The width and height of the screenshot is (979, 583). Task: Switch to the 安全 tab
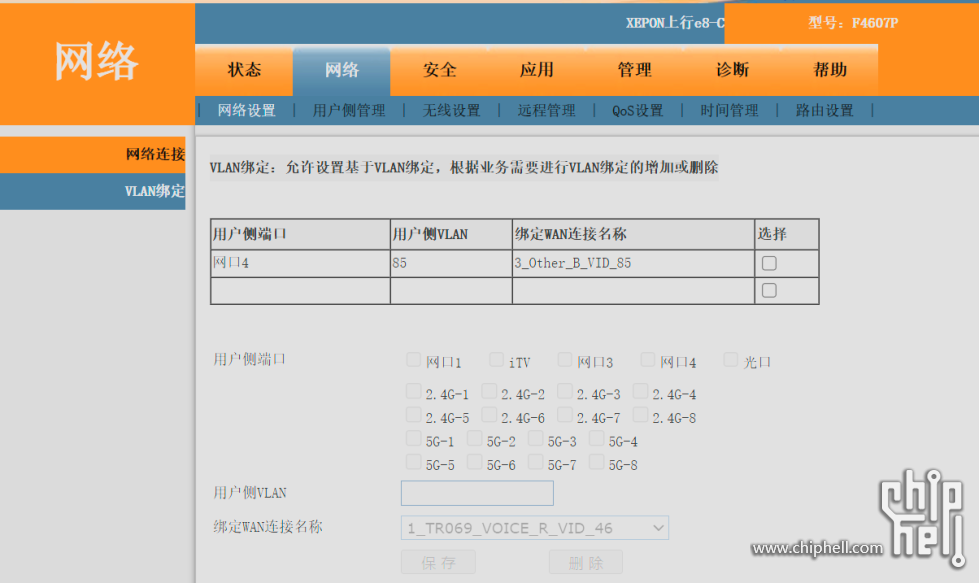click(x=440, y=70)
